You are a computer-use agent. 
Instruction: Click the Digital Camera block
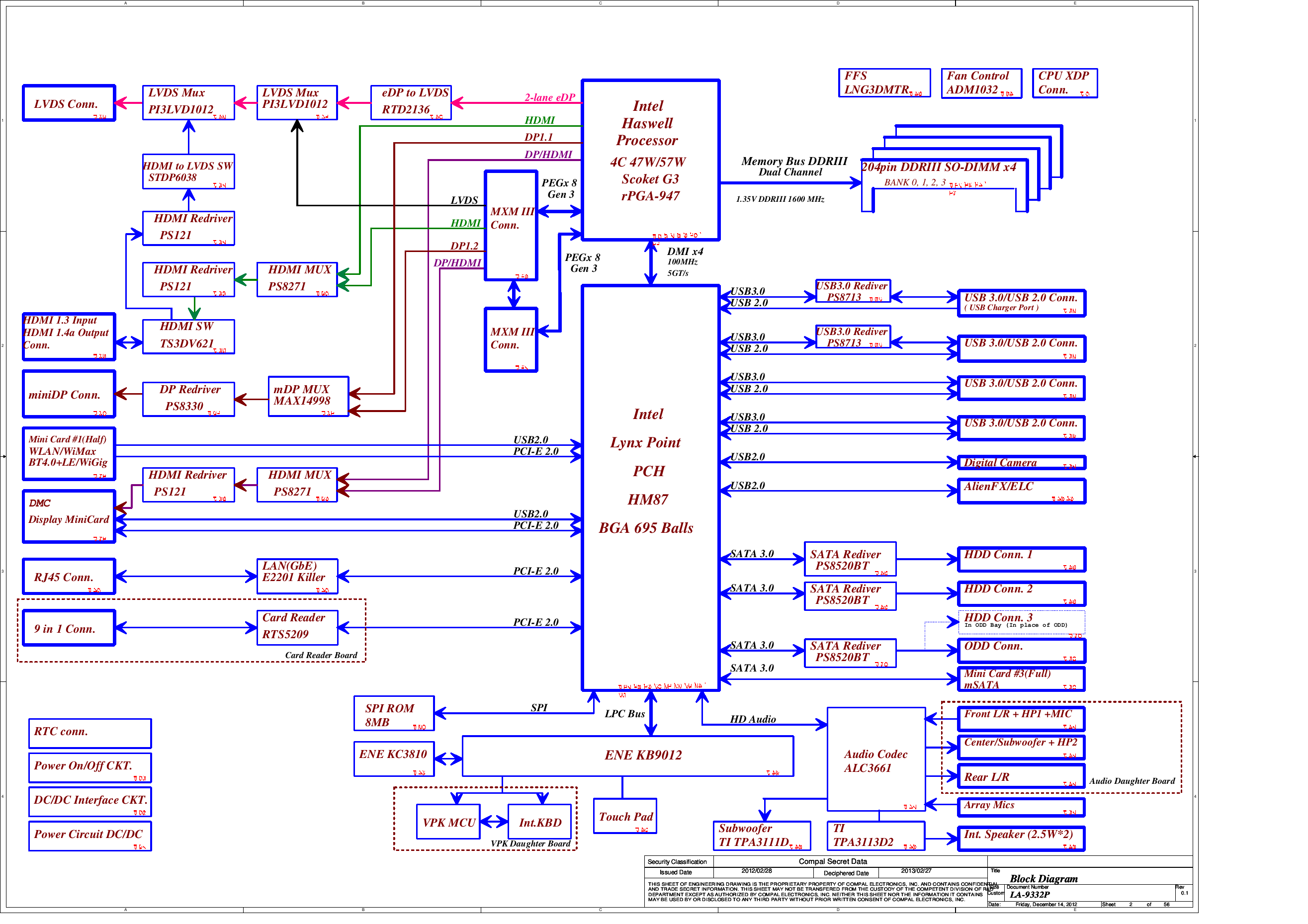click(1022, 463)
